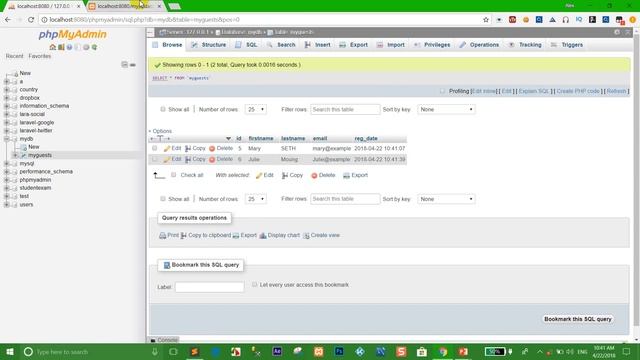Open the Insert tab
This screenshot has width=640, height=360.
pos(318,45)
